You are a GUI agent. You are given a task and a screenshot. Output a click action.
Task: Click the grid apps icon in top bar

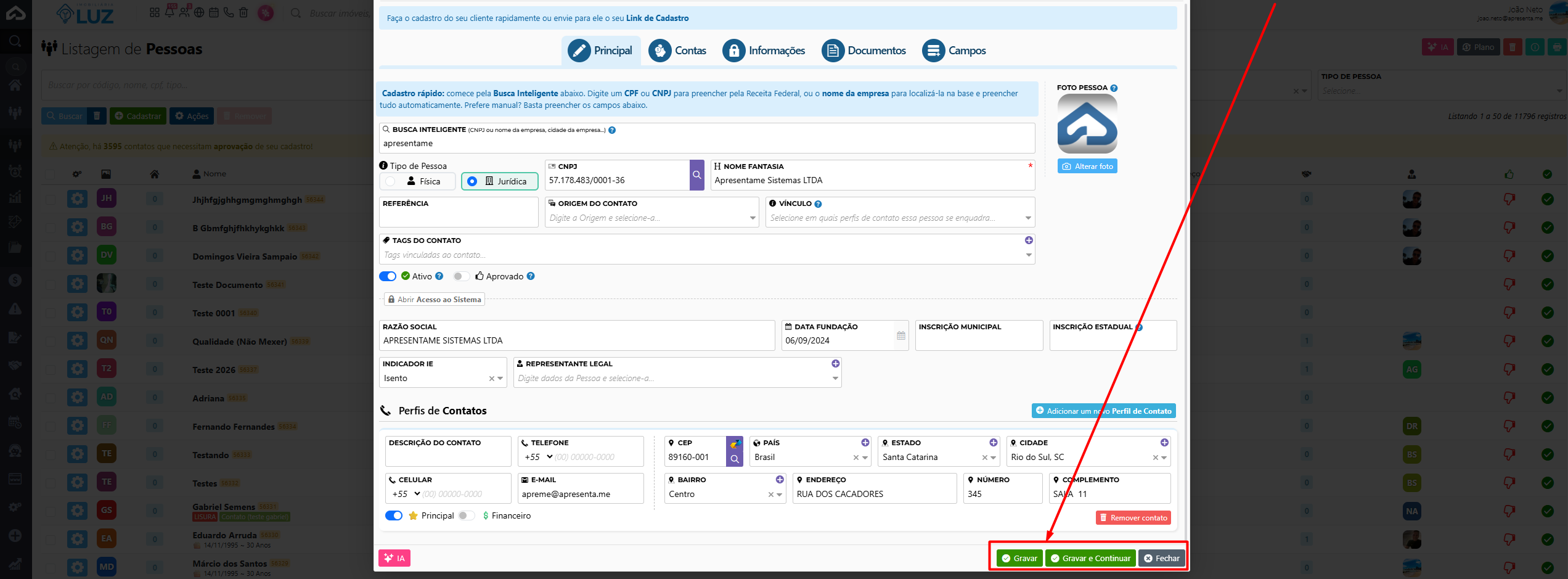click(x=155, y=12)
